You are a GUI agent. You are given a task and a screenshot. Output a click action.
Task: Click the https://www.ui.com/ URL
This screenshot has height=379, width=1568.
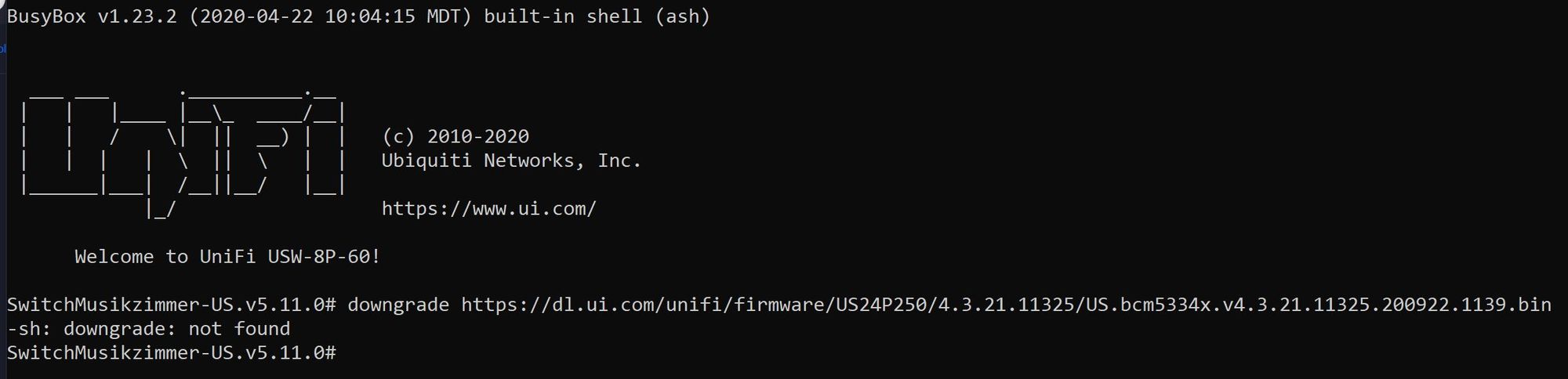[x=488, y=209]
